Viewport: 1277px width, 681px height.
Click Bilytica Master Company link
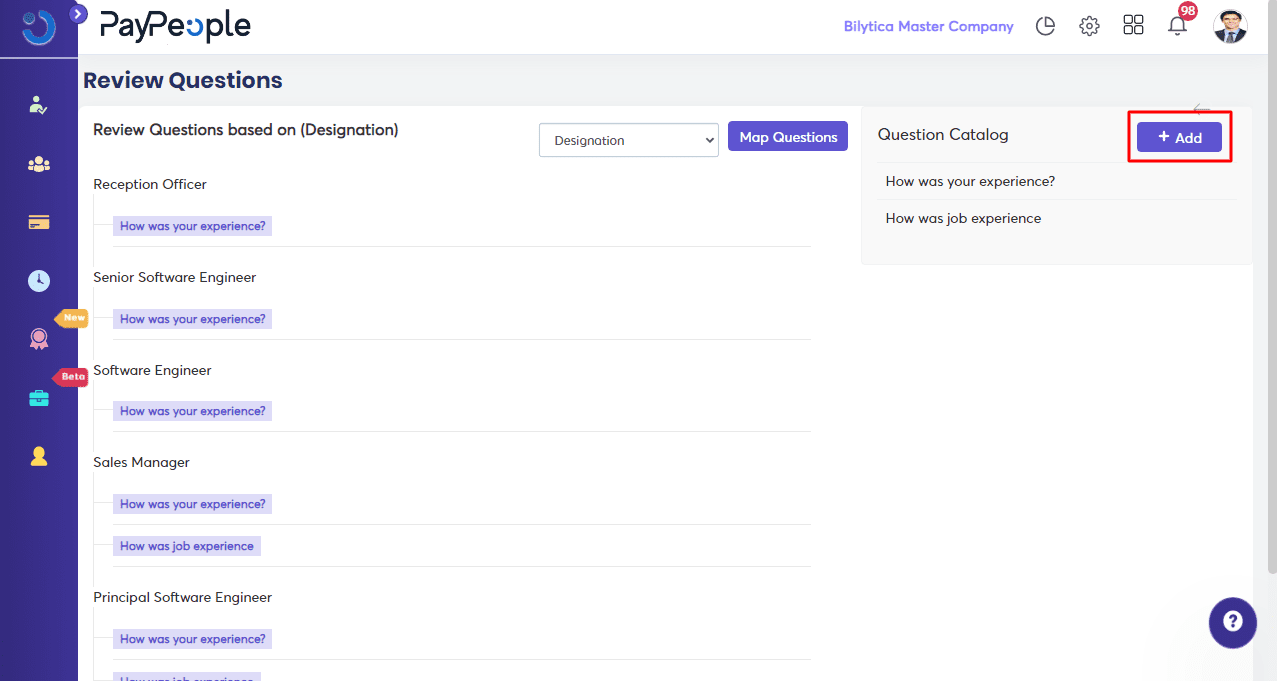[928, 27]
